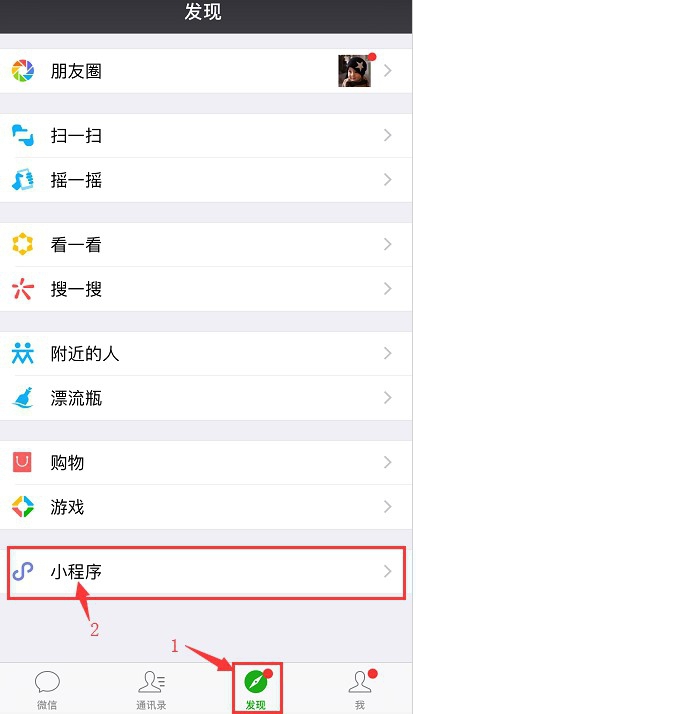Screen dimensions: 700x714
Task: Open the yellow Top Stories (看一看) icon
Action: tap(23, 244)
